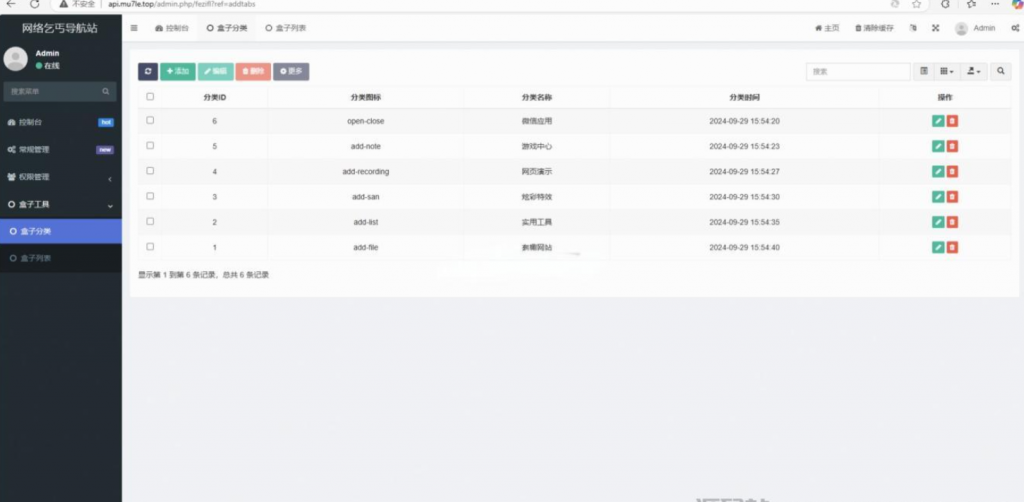Viewport: 1024px width, 502px height.
Task: Delete the 网页演示 row with trash icon
Action: click(x=952, y=172)
